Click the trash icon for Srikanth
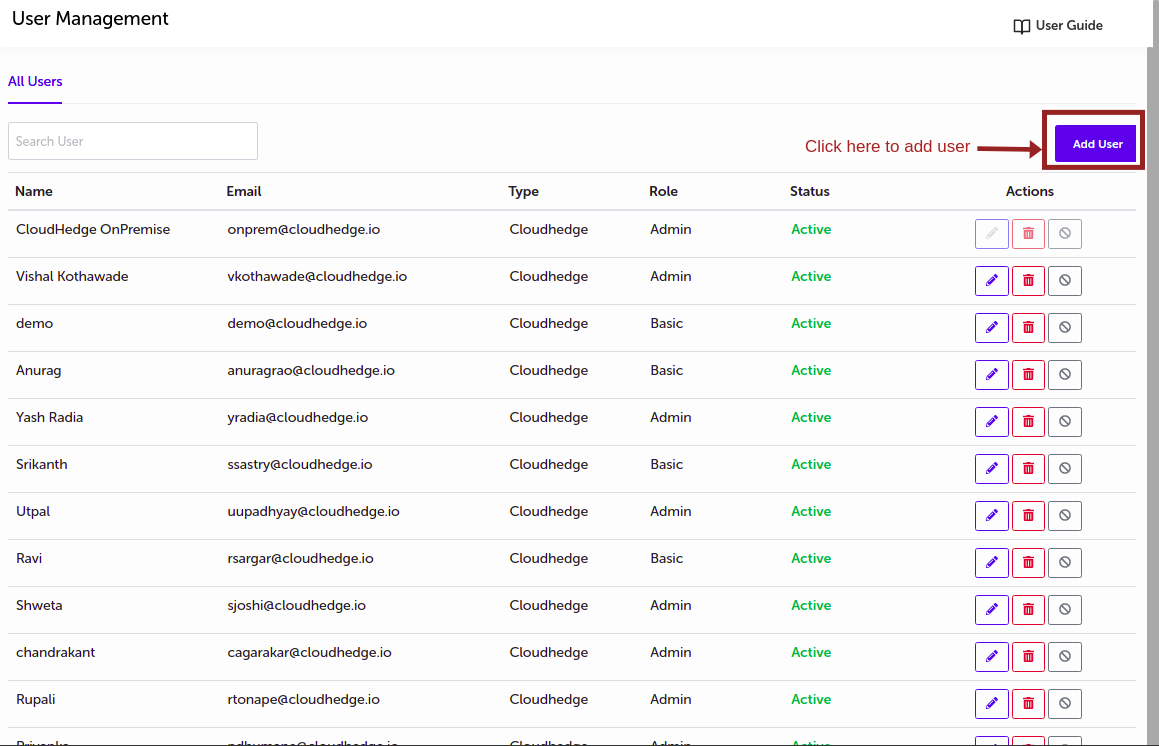Viewport: 1159px width, 746px height. [1028, 469]
